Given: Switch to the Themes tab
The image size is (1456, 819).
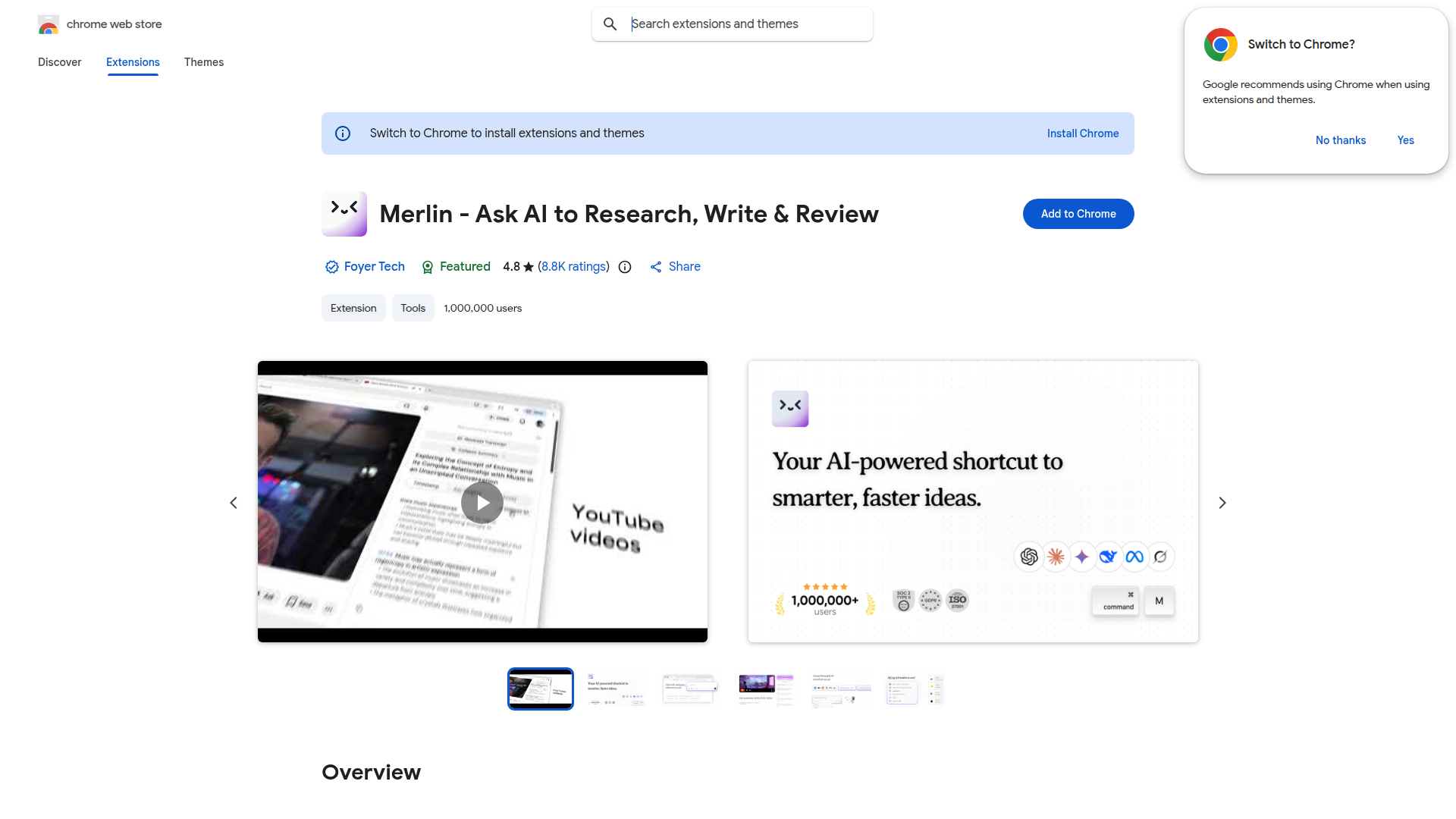Looking at the screenshot, I should 203,62.
